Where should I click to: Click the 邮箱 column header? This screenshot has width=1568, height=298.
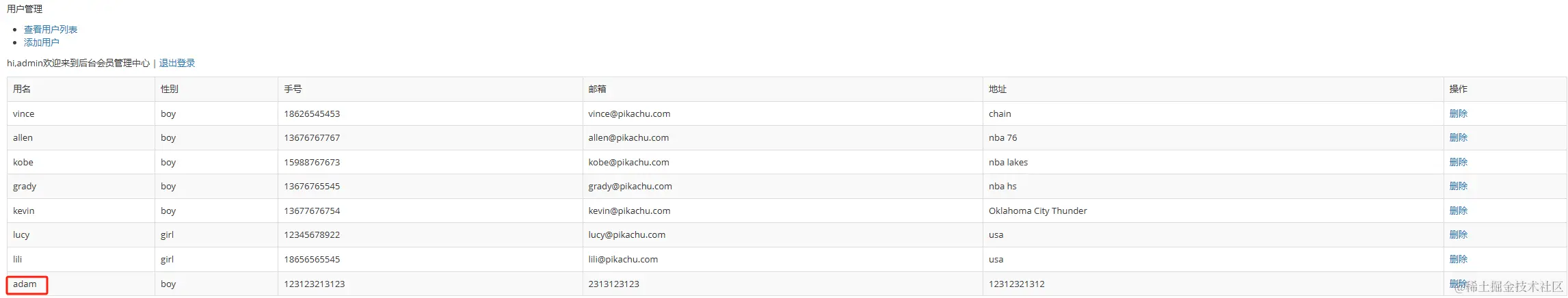(x=597, y=89)
